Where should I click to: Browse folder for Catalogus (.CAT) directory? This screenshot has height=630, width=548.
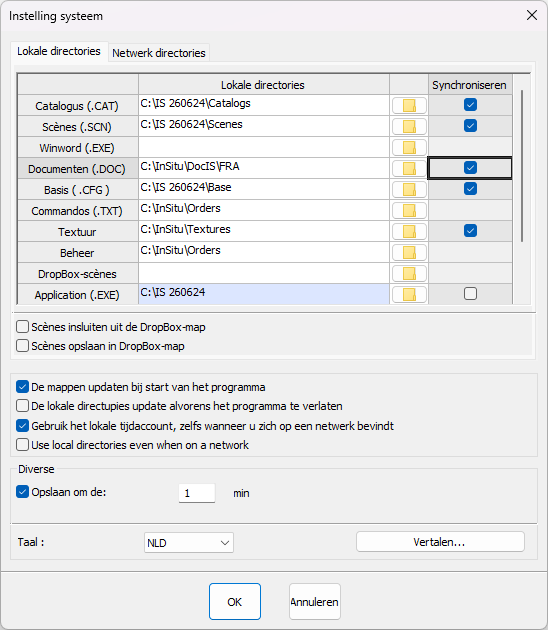pyautogui.click(x=409, y=106)
